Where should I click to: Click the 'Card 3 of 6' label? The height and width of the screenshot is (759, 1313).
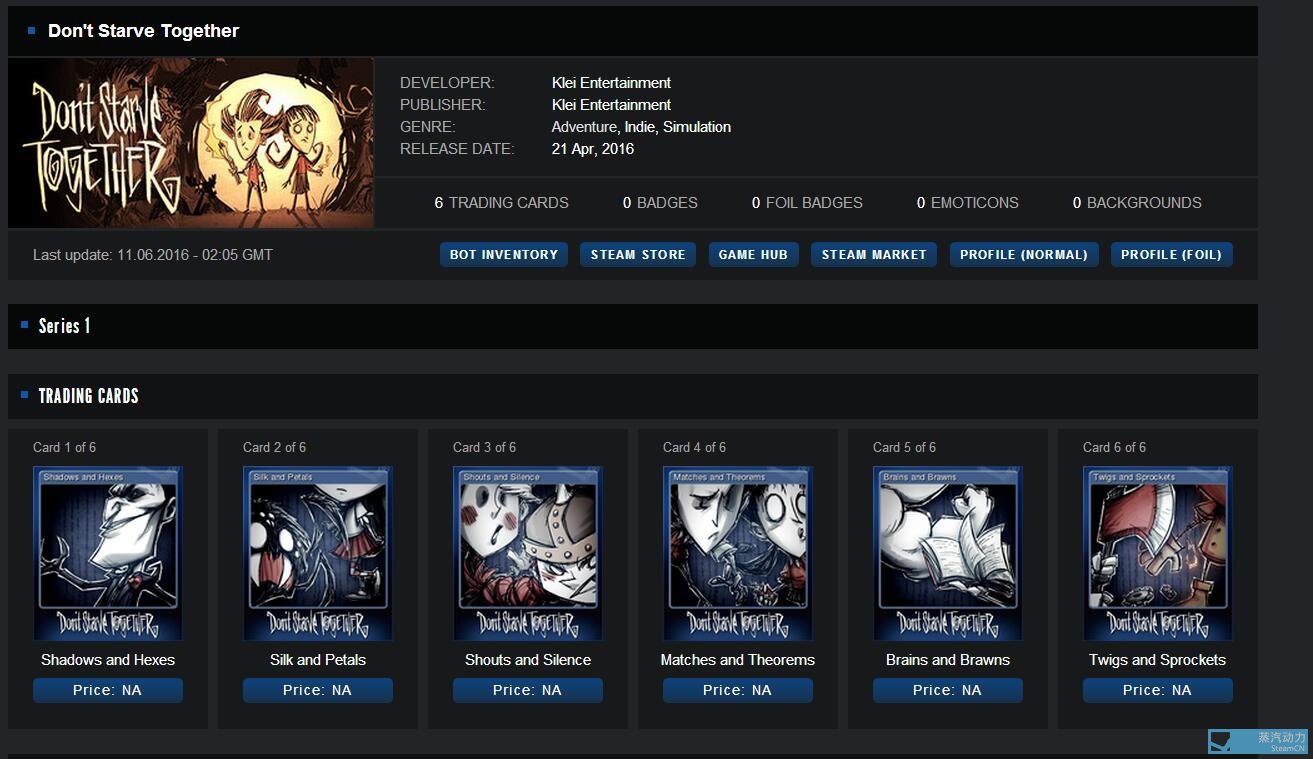pyautogui.click(x=485, y=447)
